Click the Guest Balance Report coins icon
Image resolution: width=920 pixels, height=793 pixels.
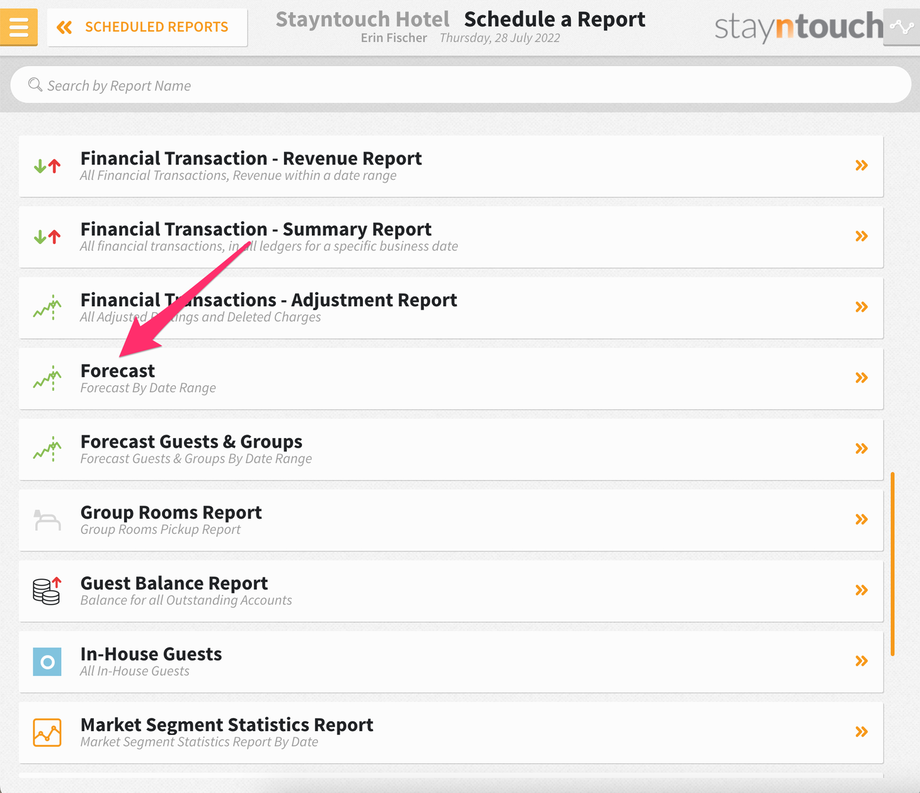click(47, 591)
